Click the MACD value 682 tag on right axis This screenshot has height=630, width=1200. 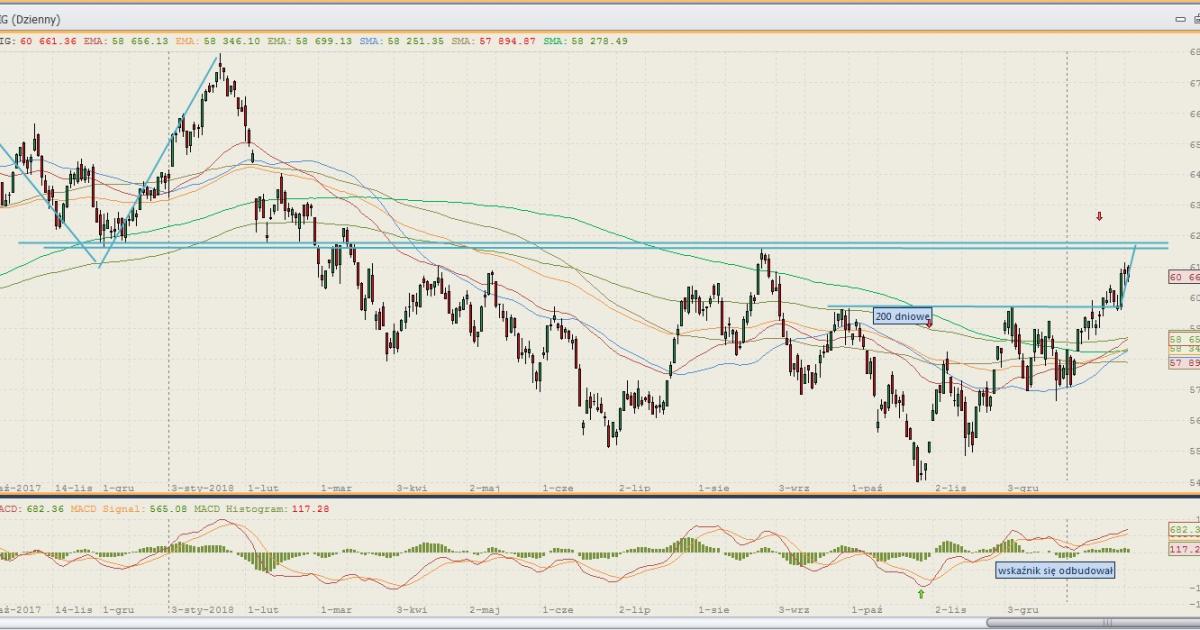click(1183, 528)
